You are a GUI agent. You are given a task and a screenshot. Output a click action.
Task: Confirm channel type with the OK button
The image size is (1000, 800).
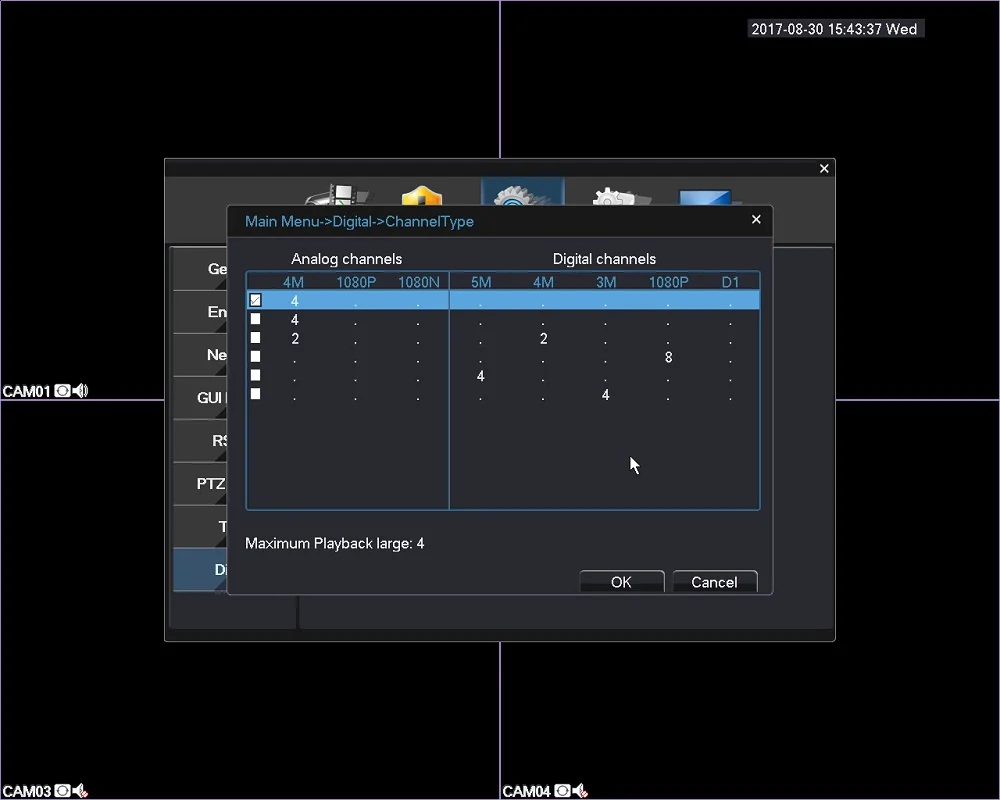pyautogui.click(x=622, y=582)
